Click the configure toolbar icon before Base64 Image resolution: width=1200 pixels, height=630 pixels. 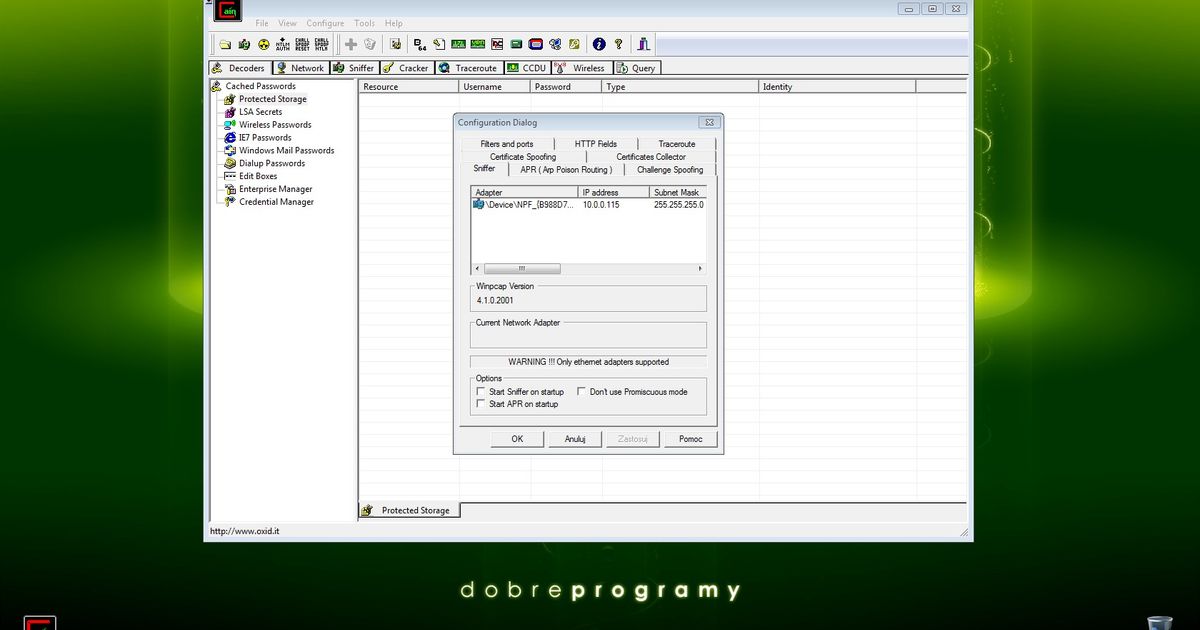(x=396, y=44)
